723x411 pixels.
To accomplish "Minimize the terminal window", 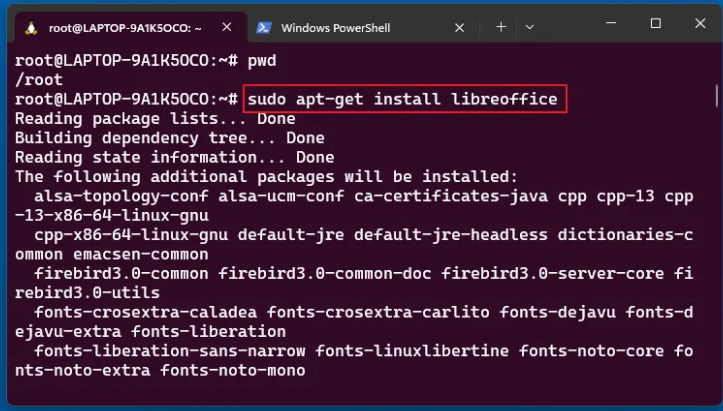I will coord(611,23).
